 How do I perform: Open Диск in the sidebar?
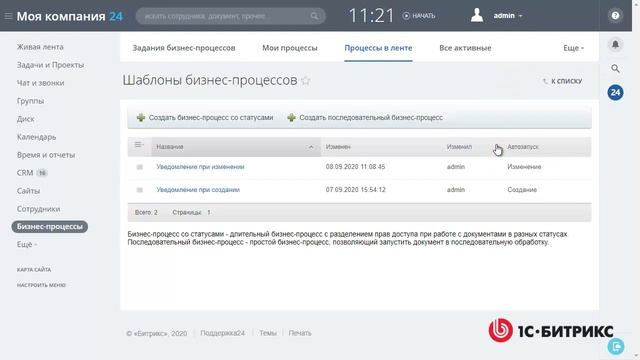[x=25, y=119]
